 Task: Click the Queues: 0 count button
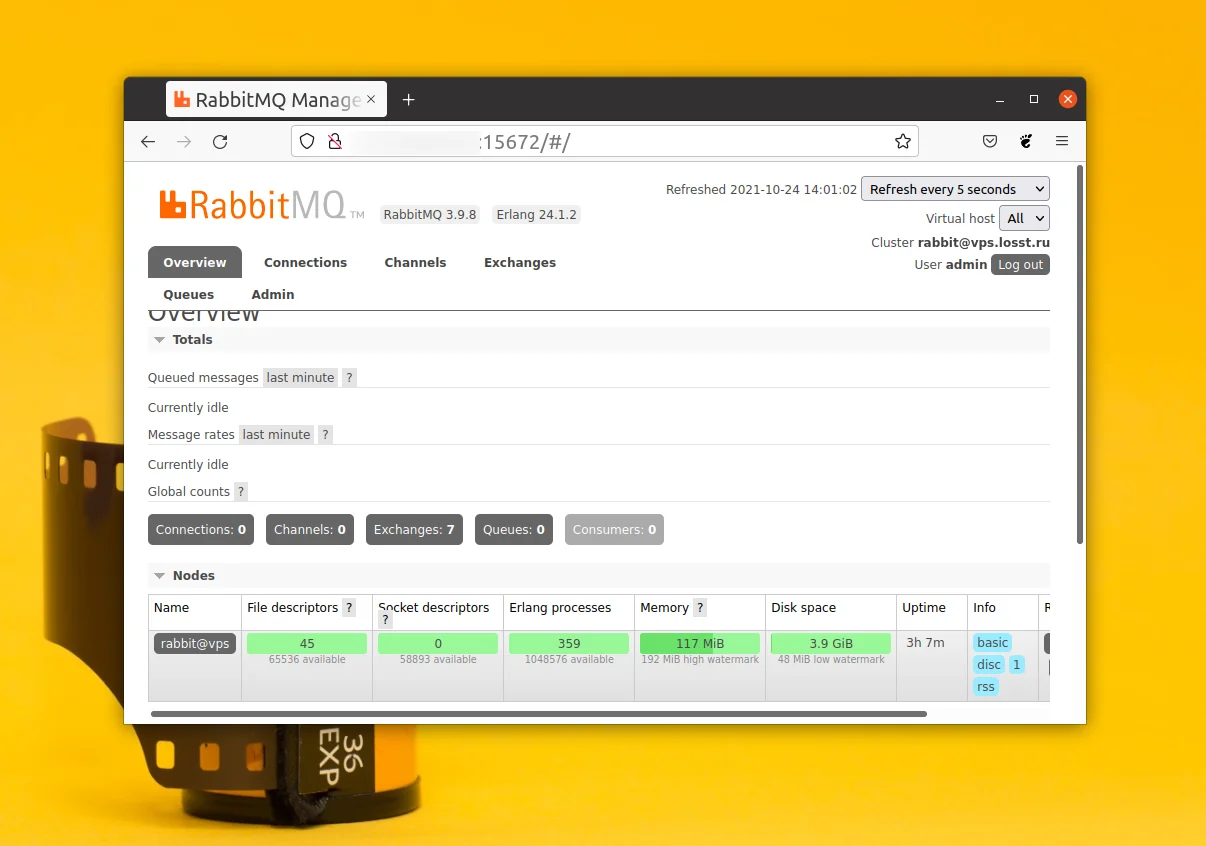click(514, 530)
